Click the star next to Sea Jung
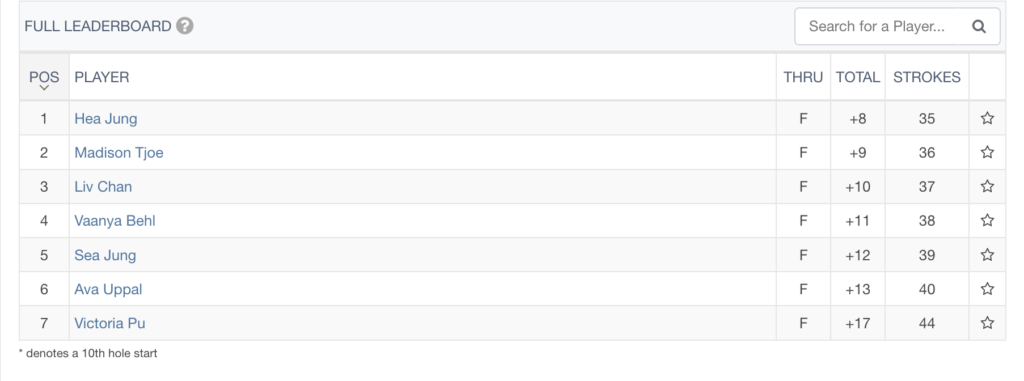The height and width of the screenshot is (381, 1024). [987, 255]
